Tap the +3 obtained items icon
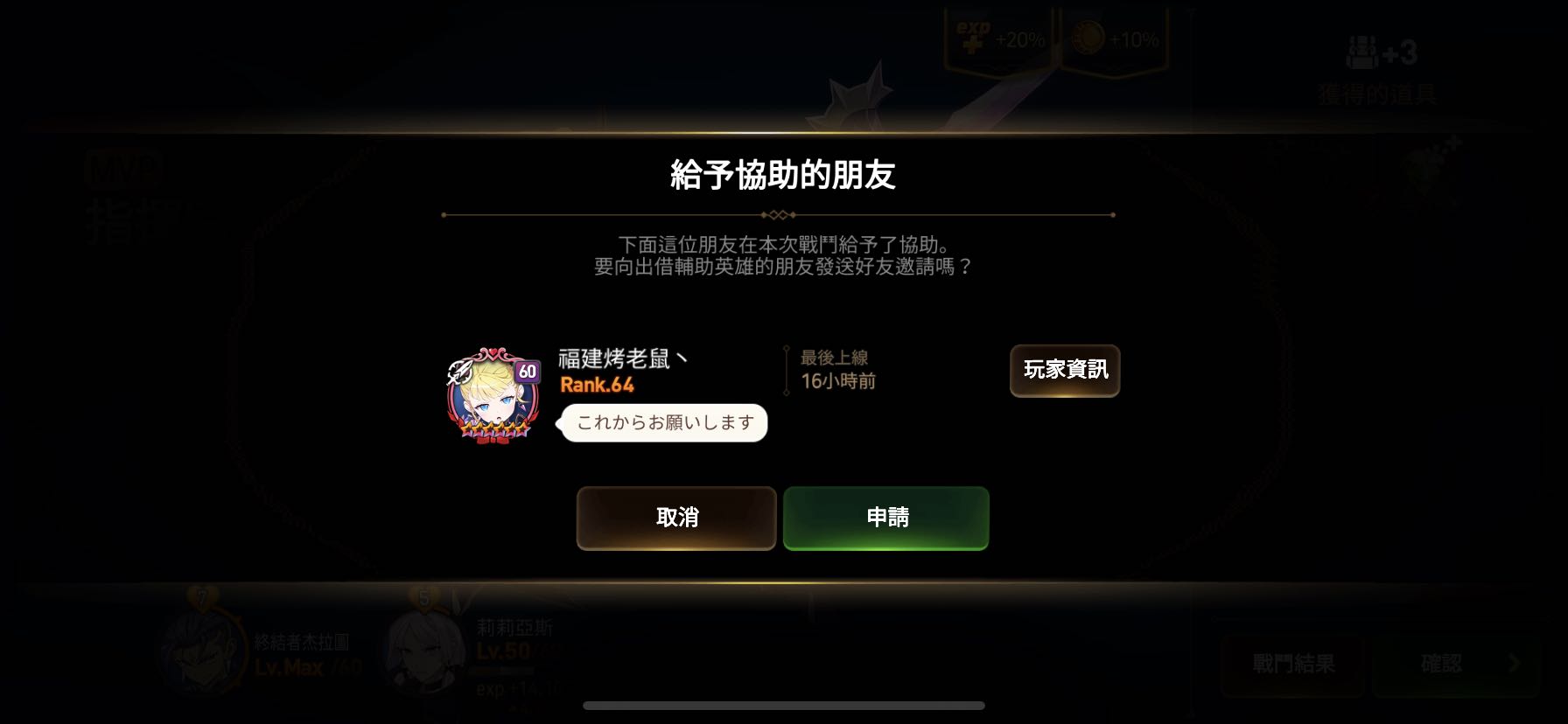1568x724 pixels. point(1381,54)
